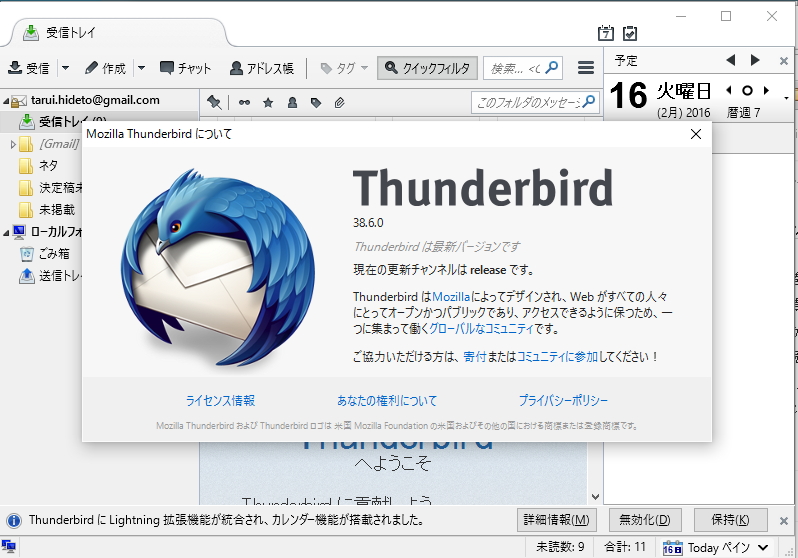Close the 予定 Today pane

coord(784,61)
